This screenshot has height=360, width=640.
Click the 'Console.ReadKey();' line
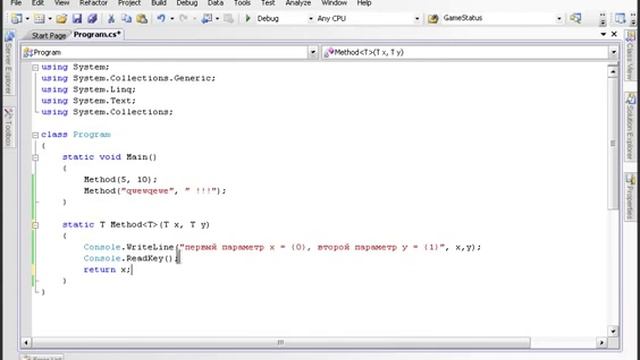pyautogui.click(x=131, y=258)
